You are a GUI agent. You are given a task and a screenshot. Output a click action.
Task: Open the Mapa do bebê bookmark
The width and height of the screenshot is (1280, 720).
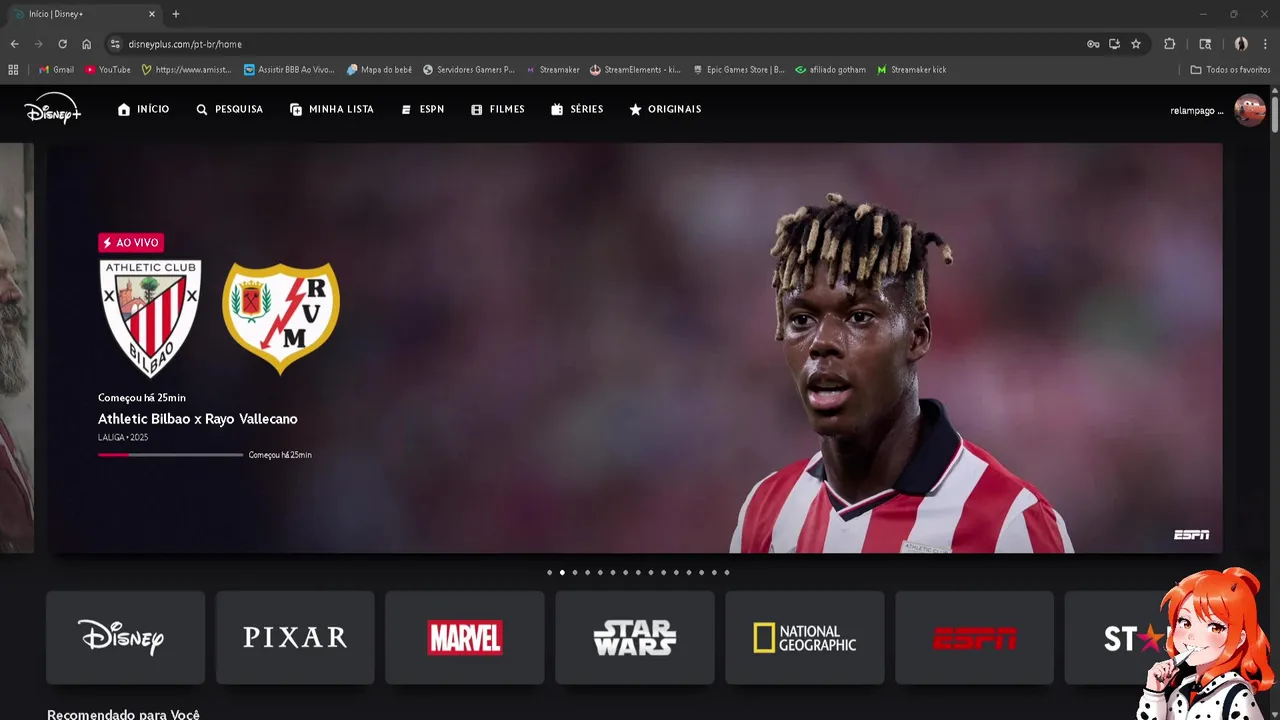pyautogui.click(x=379, y=70)
